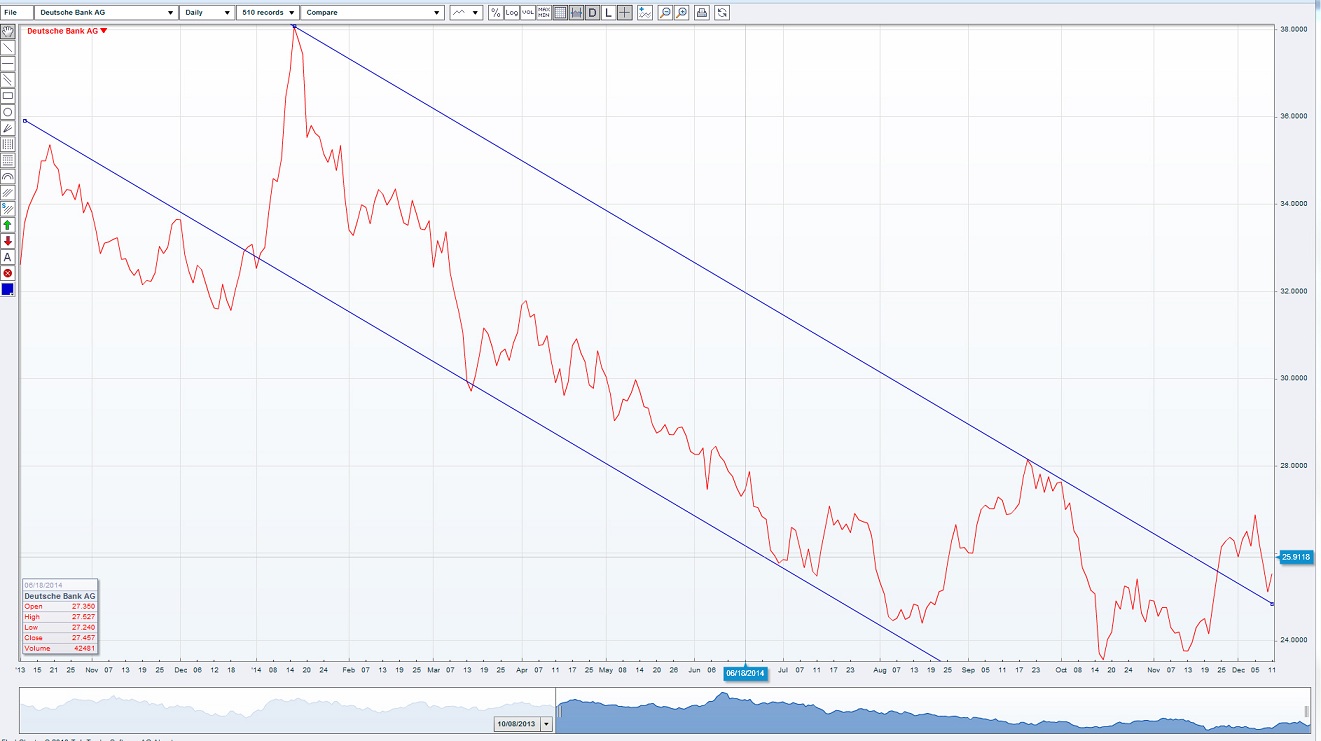Select the red down-arrow annotation tool
This screenshot has width=1321, height=741.
point(7,242)
